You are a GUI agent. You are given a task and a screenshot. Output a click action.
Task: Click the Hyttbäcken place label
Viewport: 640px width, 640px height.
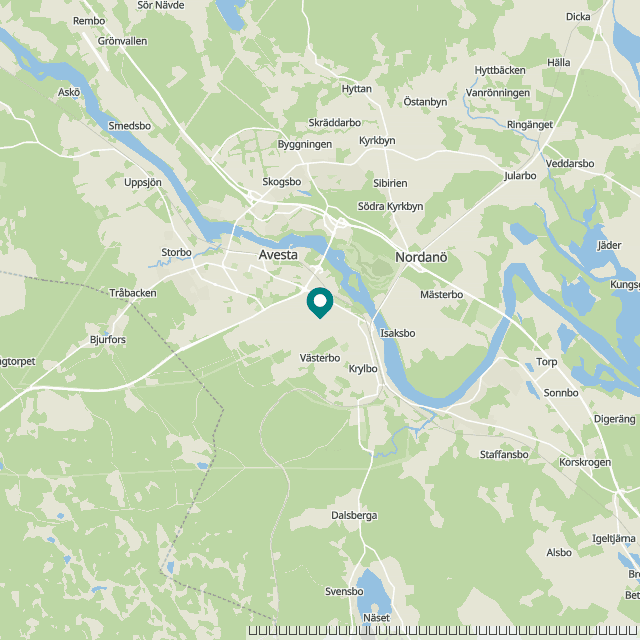pyautogui.click(x=500, y=70)
